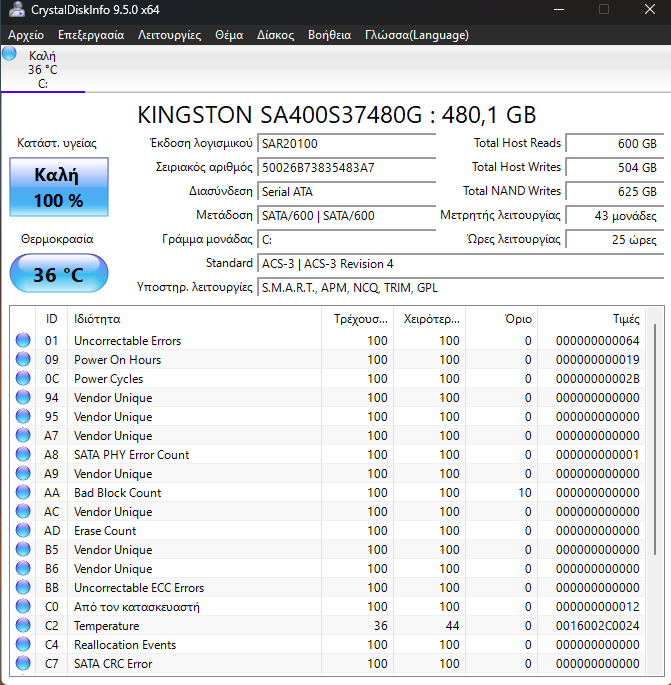Click status orb for ID B6 row
The height and width of the screenshot is (685, 671).
[23, 568]
